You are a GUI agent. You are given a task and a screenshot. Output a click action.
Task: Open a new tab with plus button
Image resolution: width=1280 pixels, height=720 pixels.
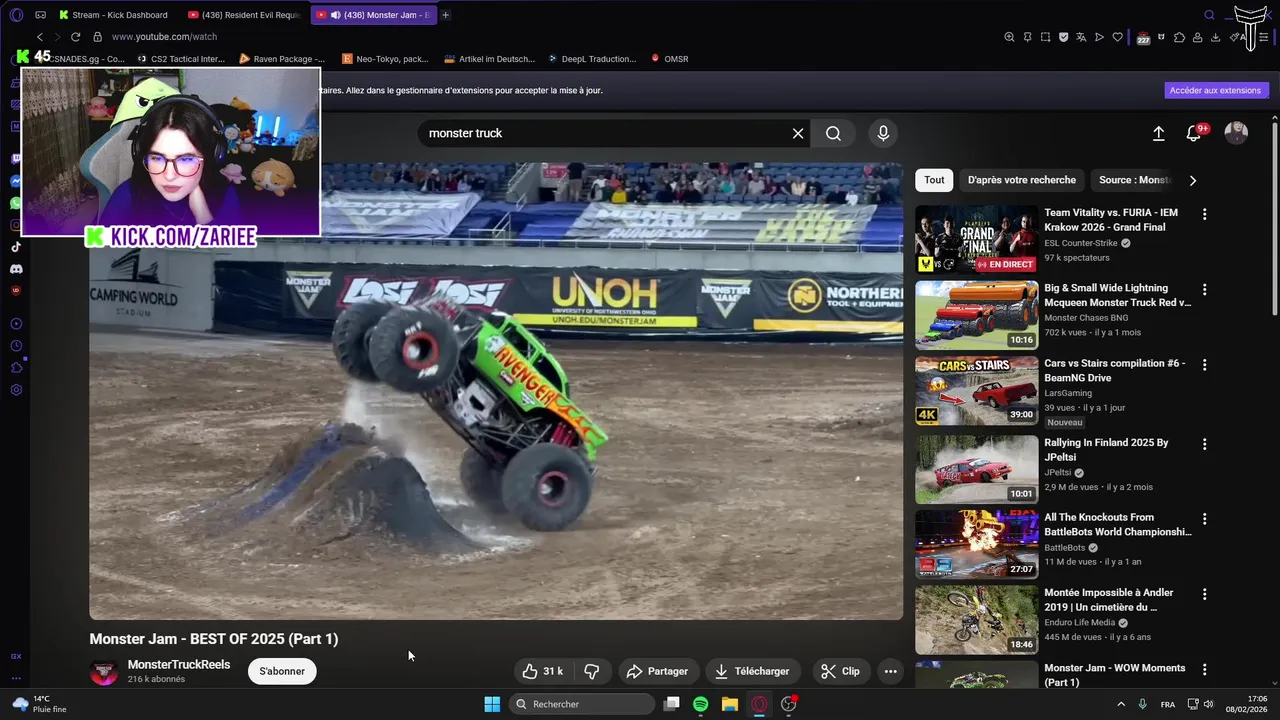(445, 15)
